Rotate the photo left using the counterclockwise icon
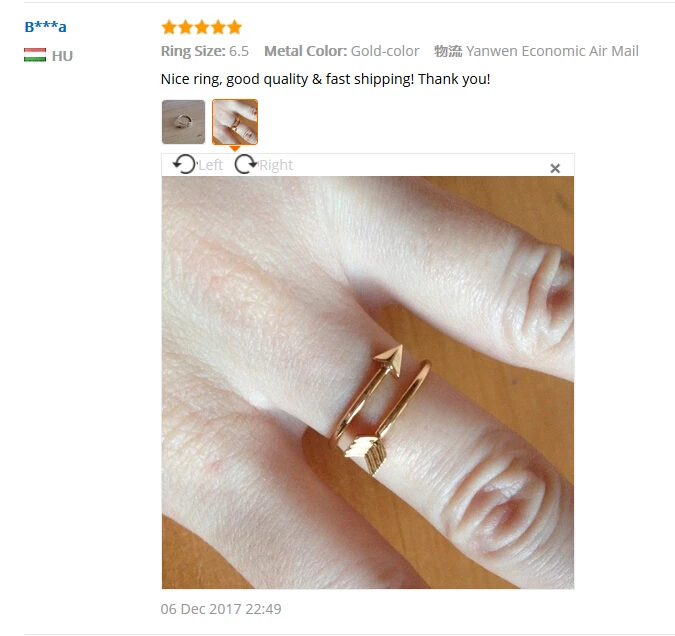Image resolution: width=675 pixels, height=636 pixels. point(184,164)
